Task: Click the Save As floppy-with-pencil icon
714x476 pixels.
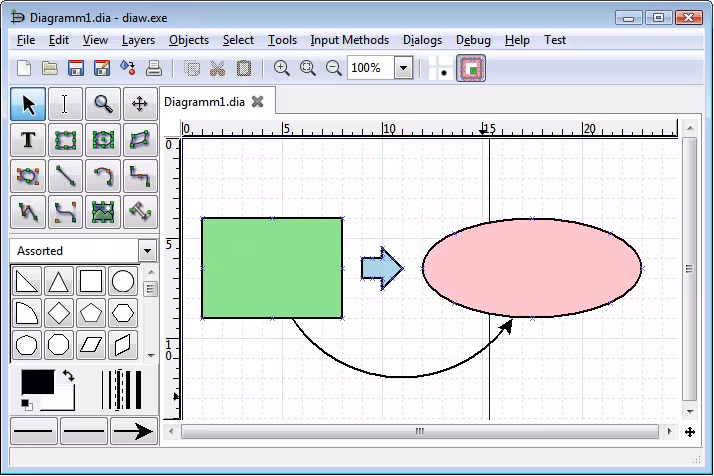Action: [x=102, y=68]
